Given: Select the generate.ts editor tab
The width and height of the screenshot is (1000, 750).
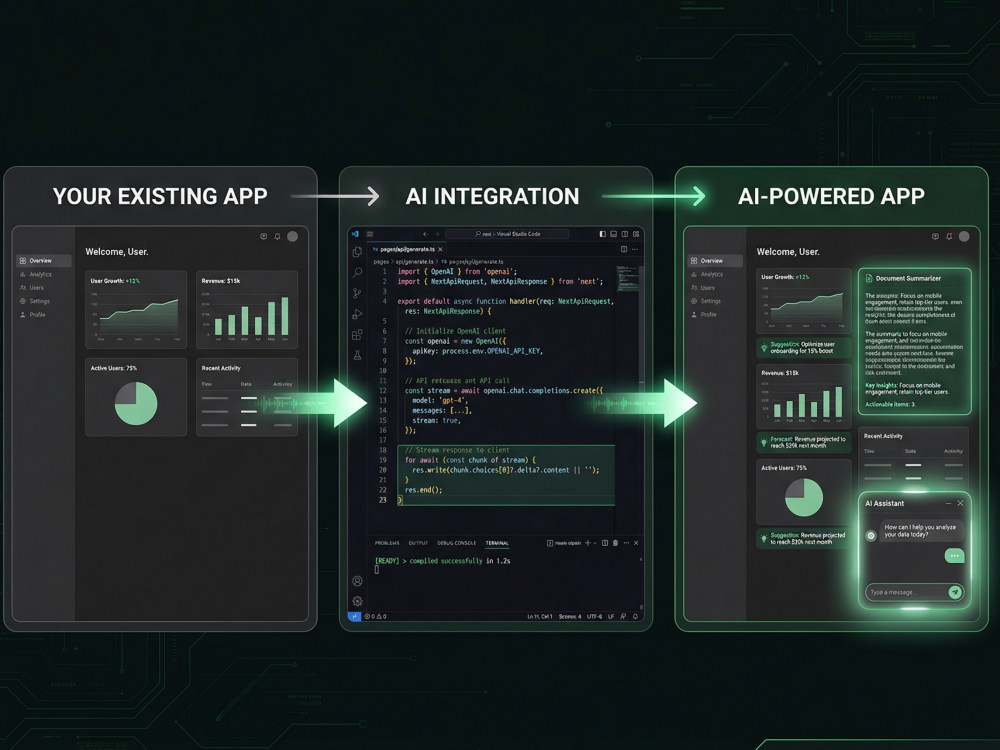Looking at the screenshot, I should pyautogui.click(x=407, y=249).
